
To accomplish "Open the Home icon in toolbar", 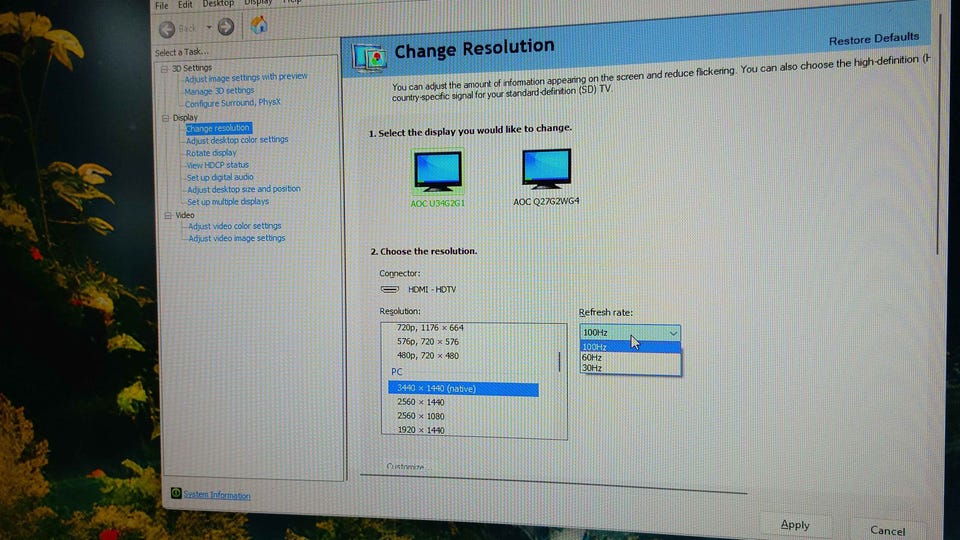I will coord(259,24).
